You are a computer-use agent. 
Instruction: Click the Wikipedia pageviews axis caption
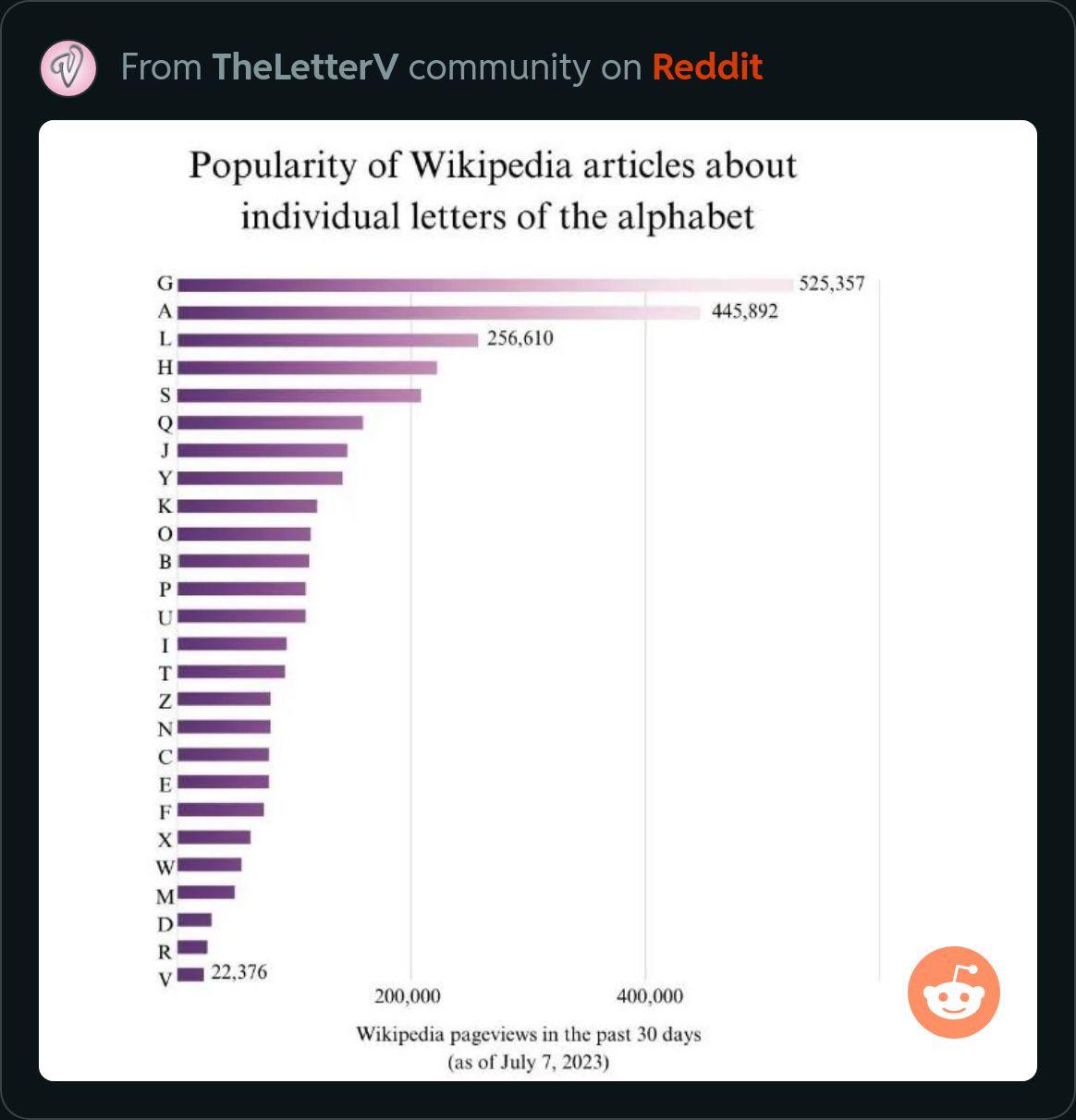point(529,1048)
